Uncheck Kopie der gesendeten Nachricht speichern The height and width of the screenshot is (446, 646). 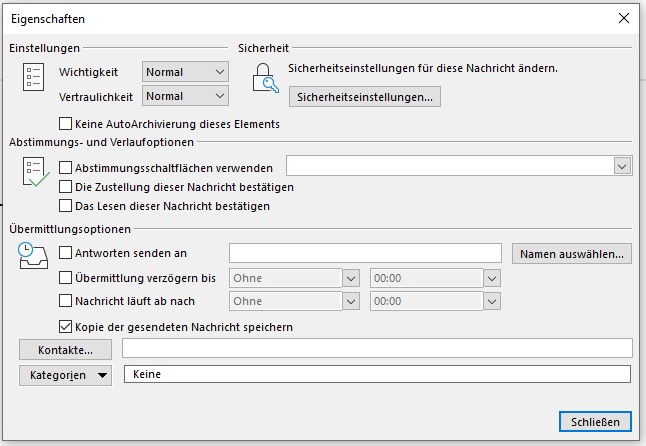(x=66, y=326)
